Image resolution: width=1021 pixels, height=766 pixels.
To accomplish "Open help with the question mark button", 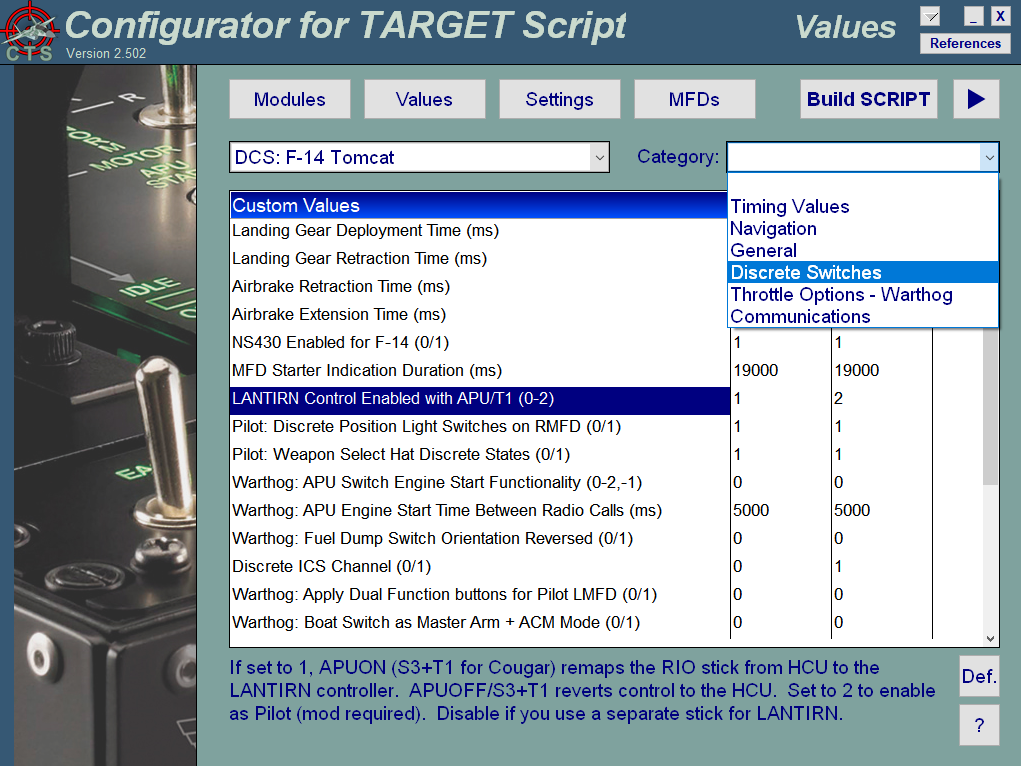I will point(979,725).
